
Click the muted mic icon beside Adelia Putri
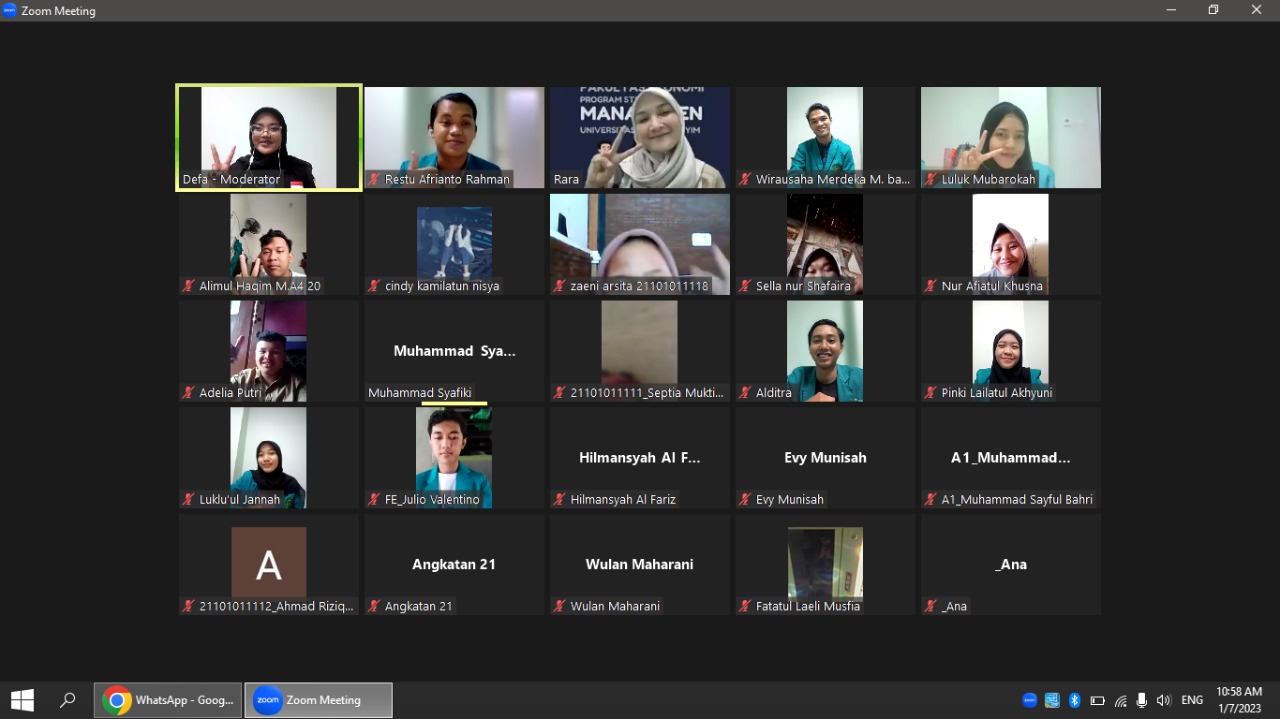click(x=188, y=393)
